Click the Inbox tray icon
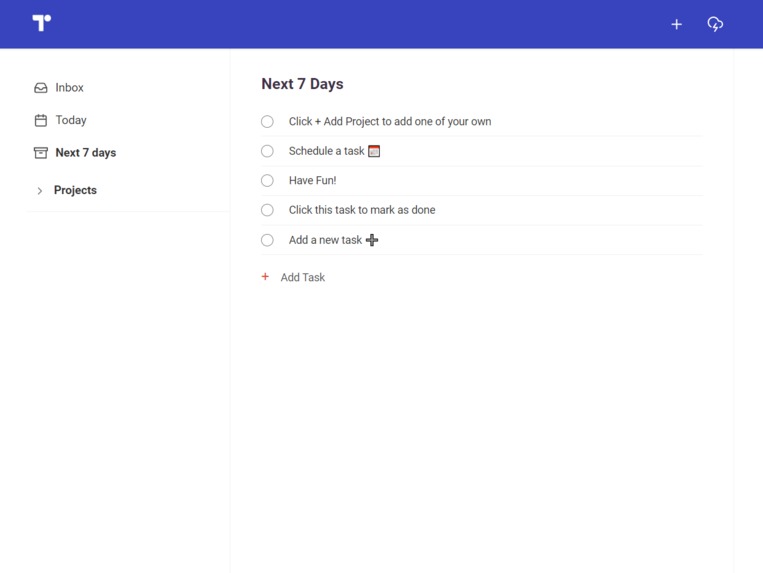The width and height of the screenshot is (763, 573). [41, 88]
